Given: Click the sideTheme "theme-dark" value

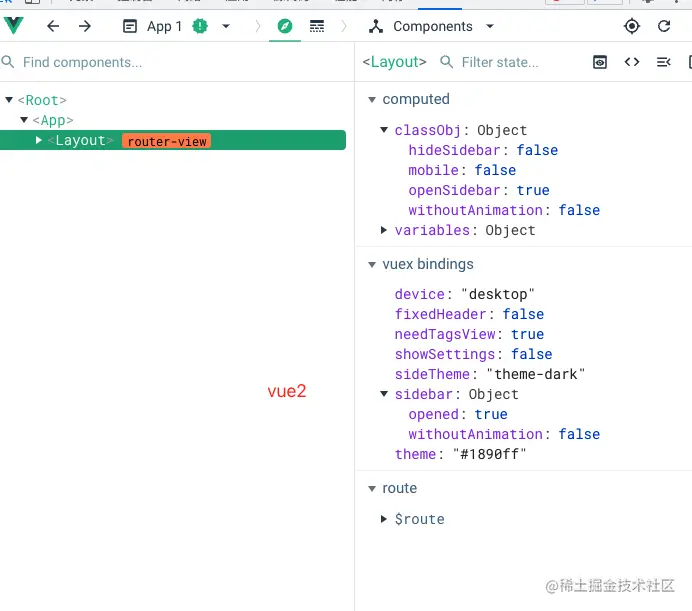Looking at the screenshot, I should pos(536,374).
